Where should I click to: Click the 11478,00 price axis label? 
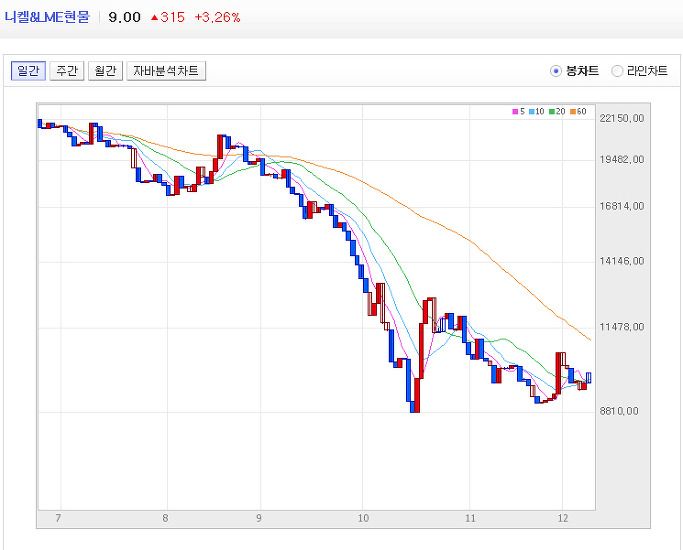coord(622,327)
